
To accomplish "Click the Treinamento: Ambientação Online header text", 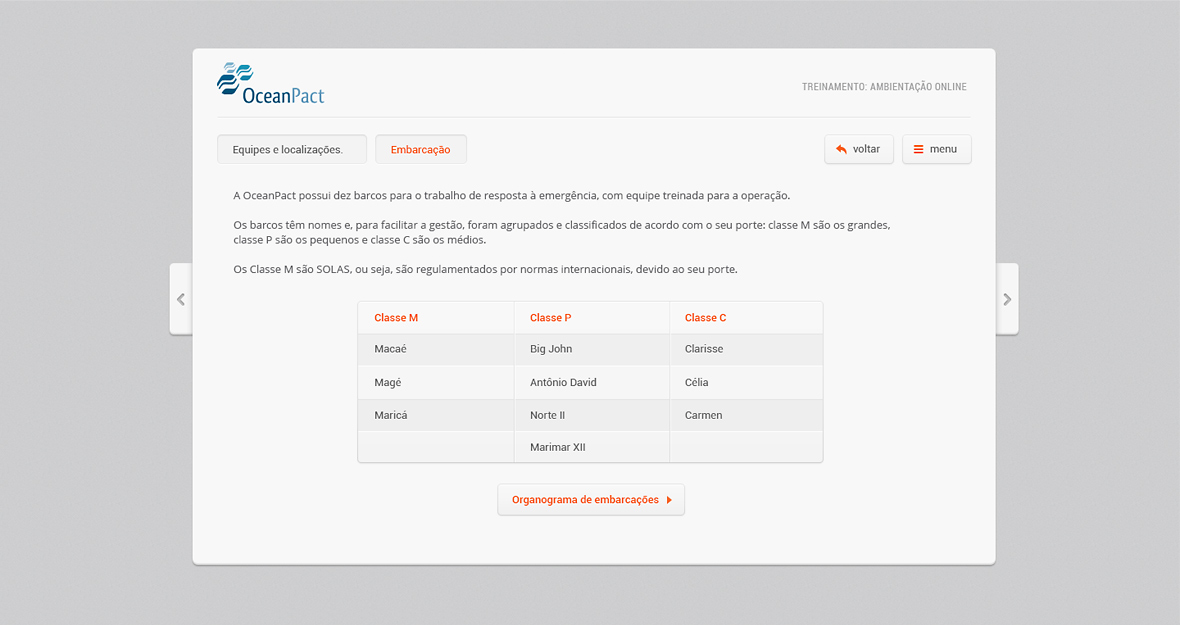I will click(884, 86).
